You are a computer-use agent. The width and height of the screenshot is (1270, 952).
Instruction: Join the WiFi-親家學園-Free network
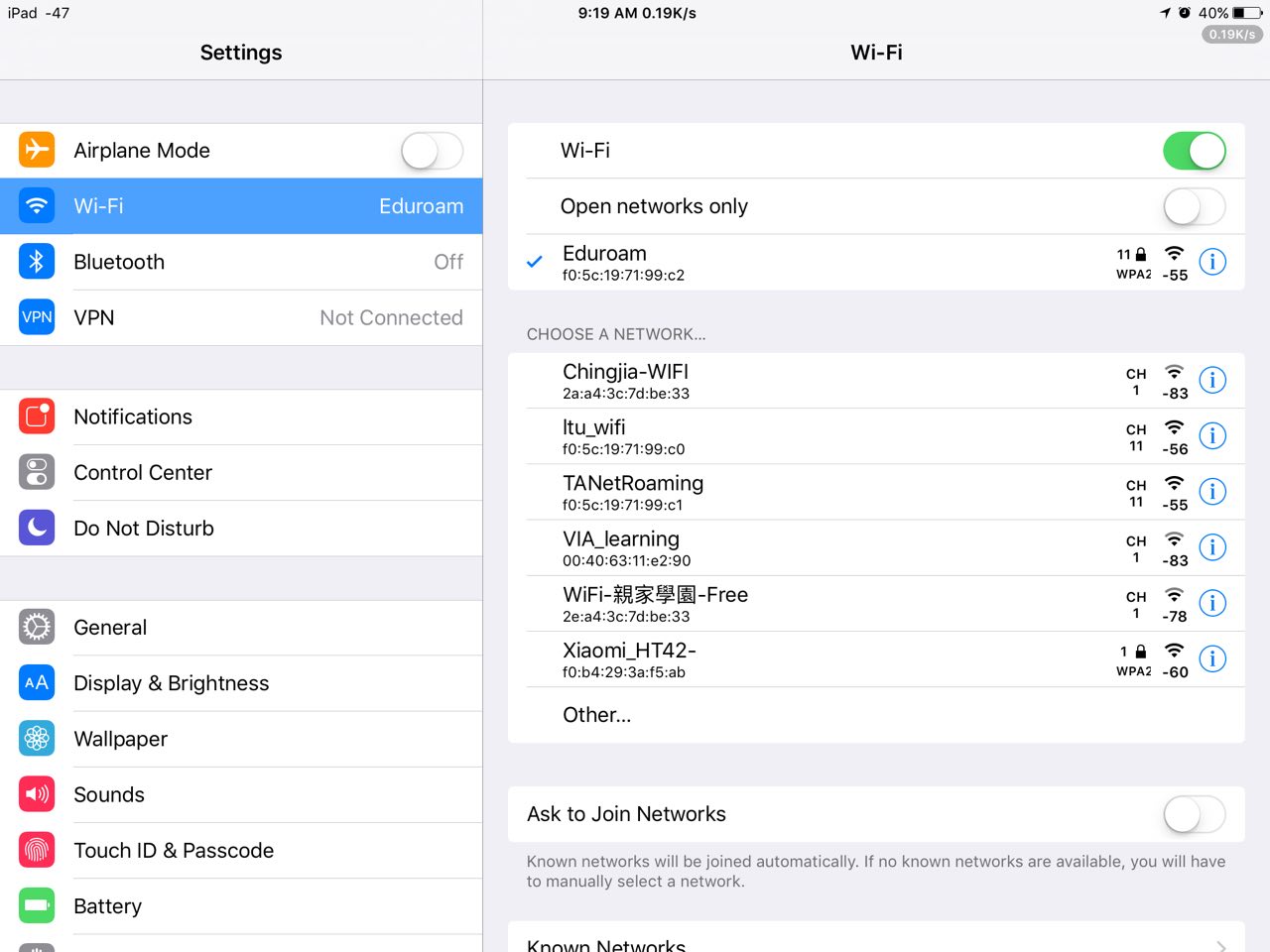(876, 603)
